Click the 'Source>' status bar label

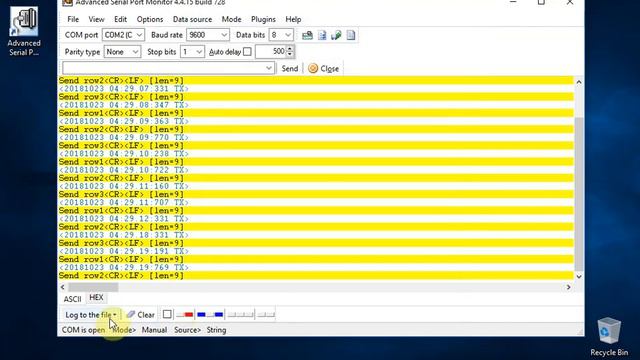click(x=187, y=330)
